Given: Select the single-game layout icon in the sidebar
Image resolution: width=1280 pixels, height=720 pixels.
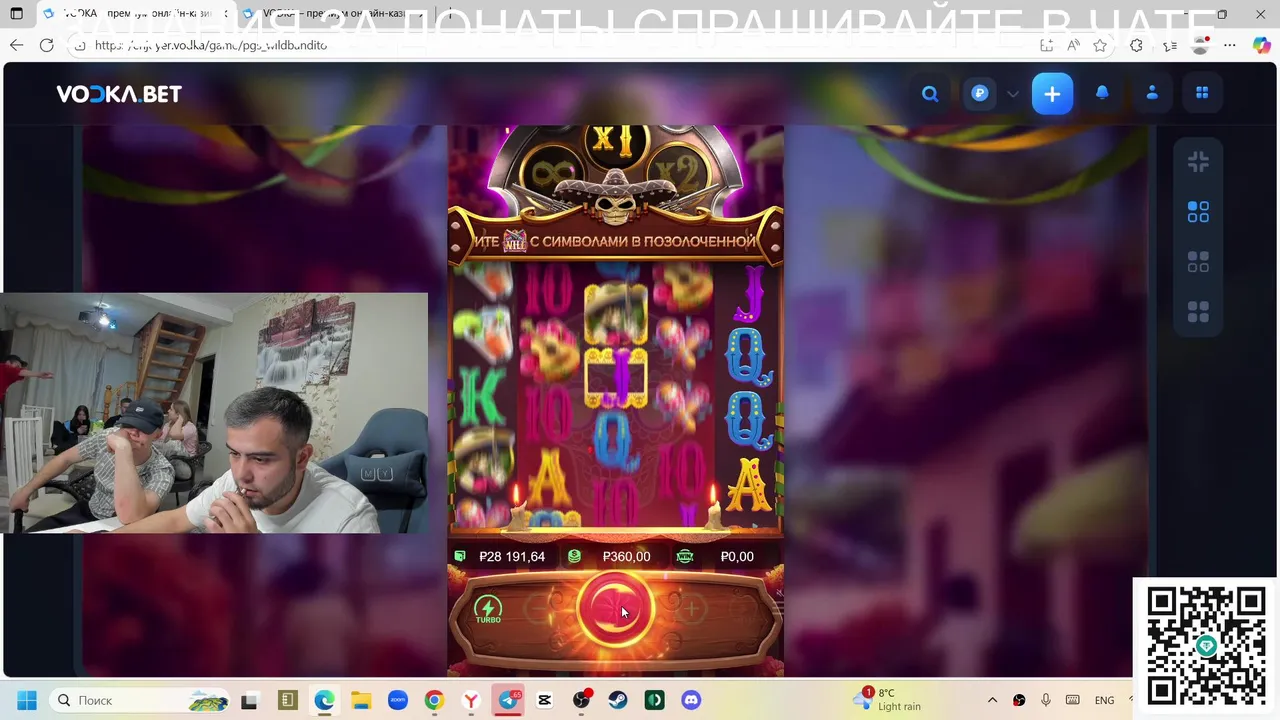Looking at the screenshot, I should click(1198, 212).
